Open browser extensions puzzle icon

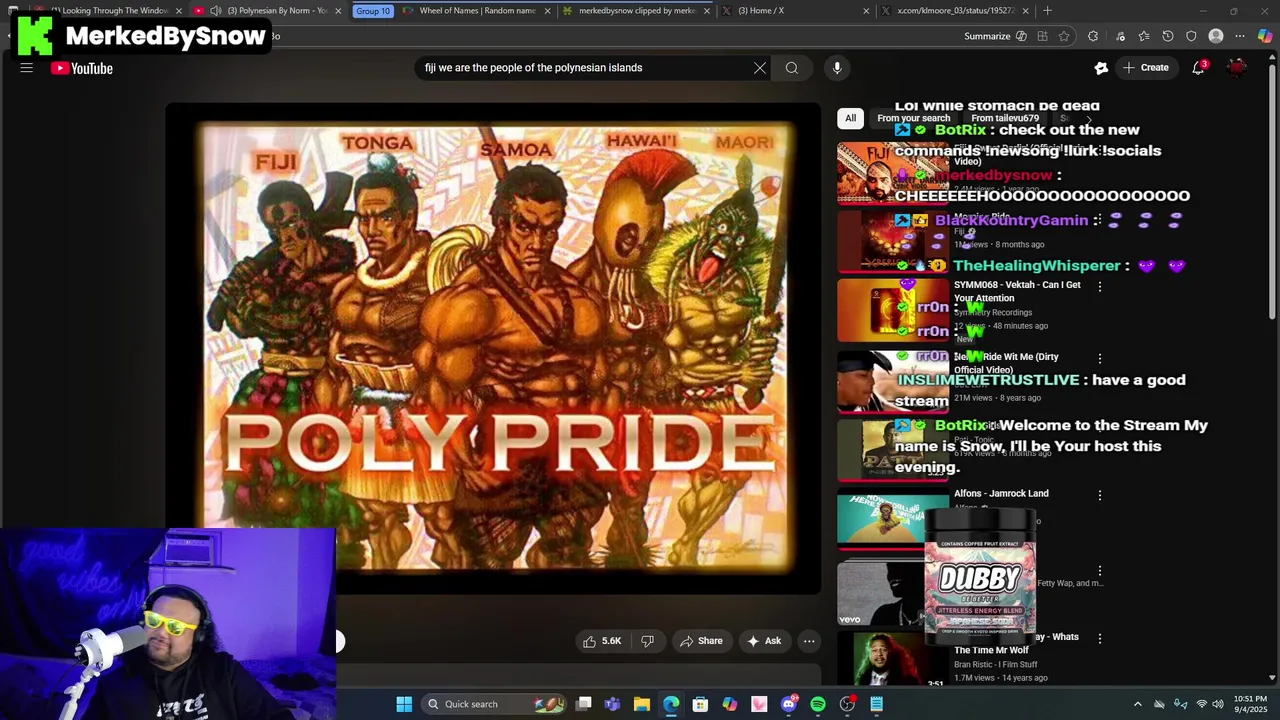1093,36
